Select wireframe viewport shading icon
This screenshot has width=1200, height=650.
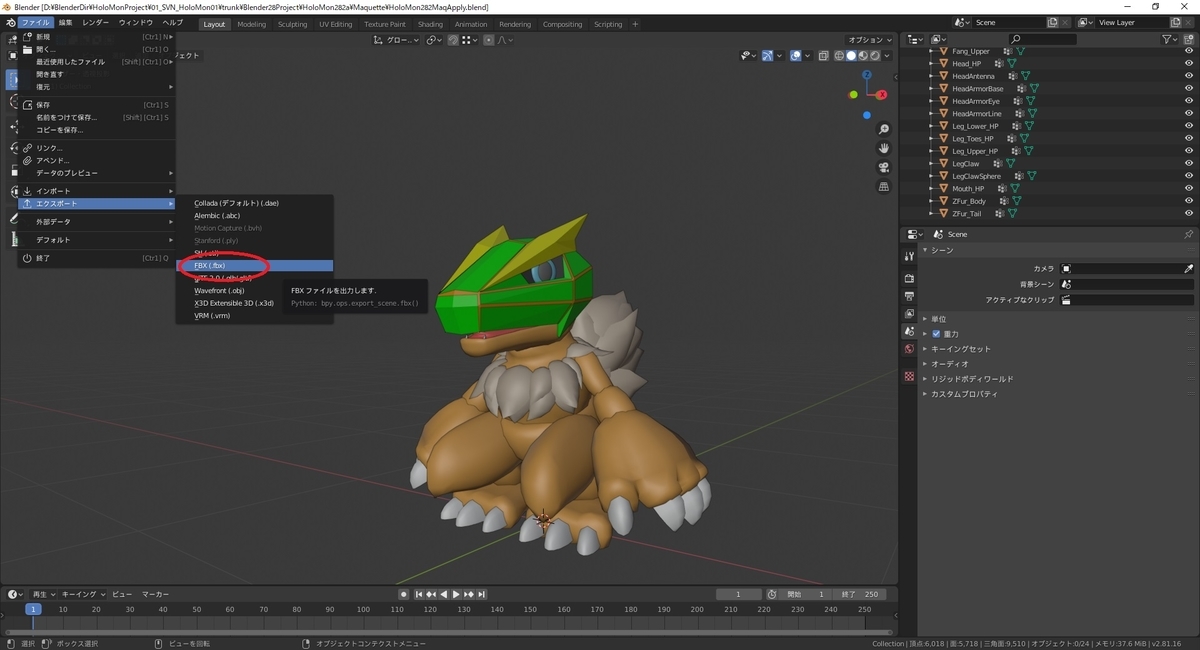839,56
